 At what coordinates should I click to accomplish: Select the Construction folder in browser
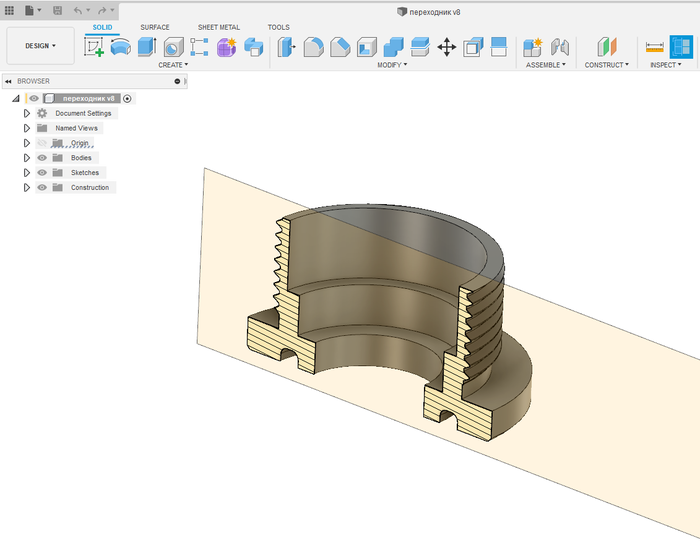tap(90, 188)
